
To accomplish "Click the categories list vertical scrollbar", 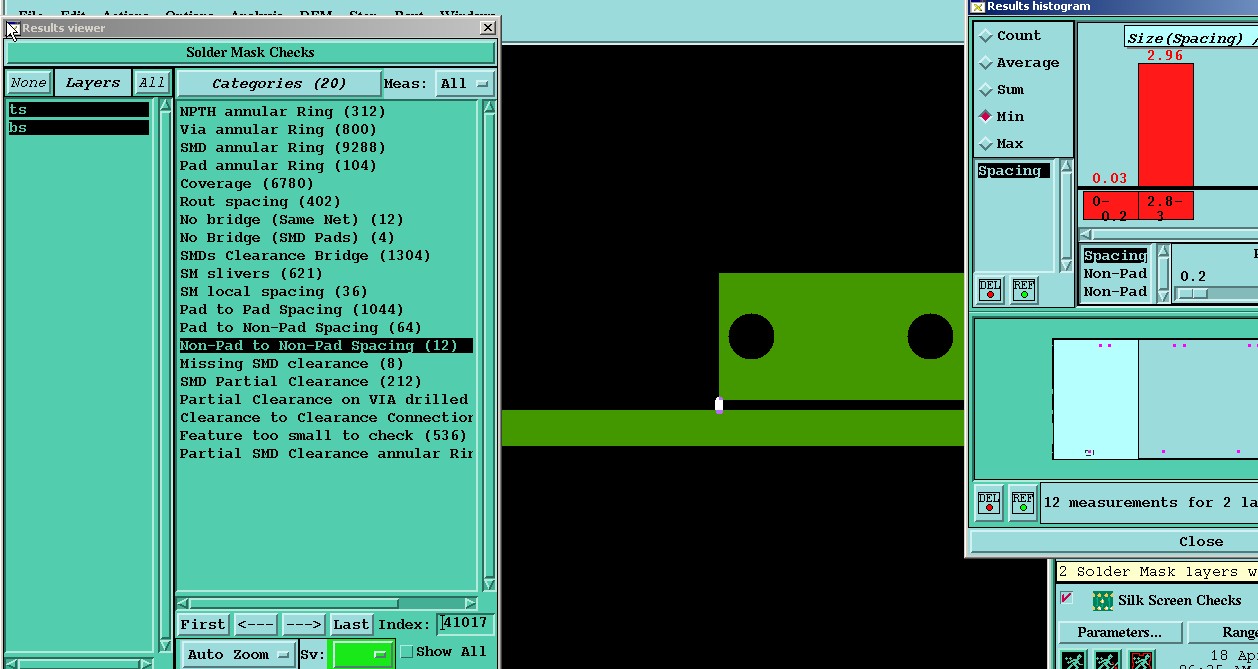I will coord(488,345).
